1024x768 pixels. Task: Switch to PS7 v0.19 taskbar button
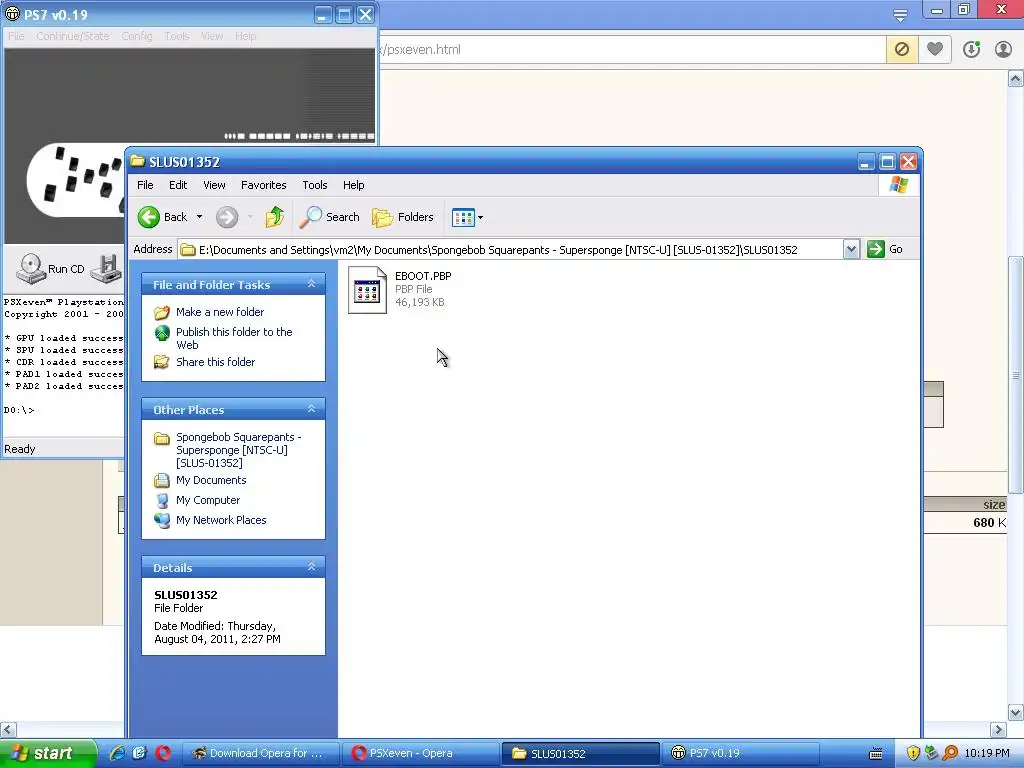pyautogui.click(x=741, y=753)
